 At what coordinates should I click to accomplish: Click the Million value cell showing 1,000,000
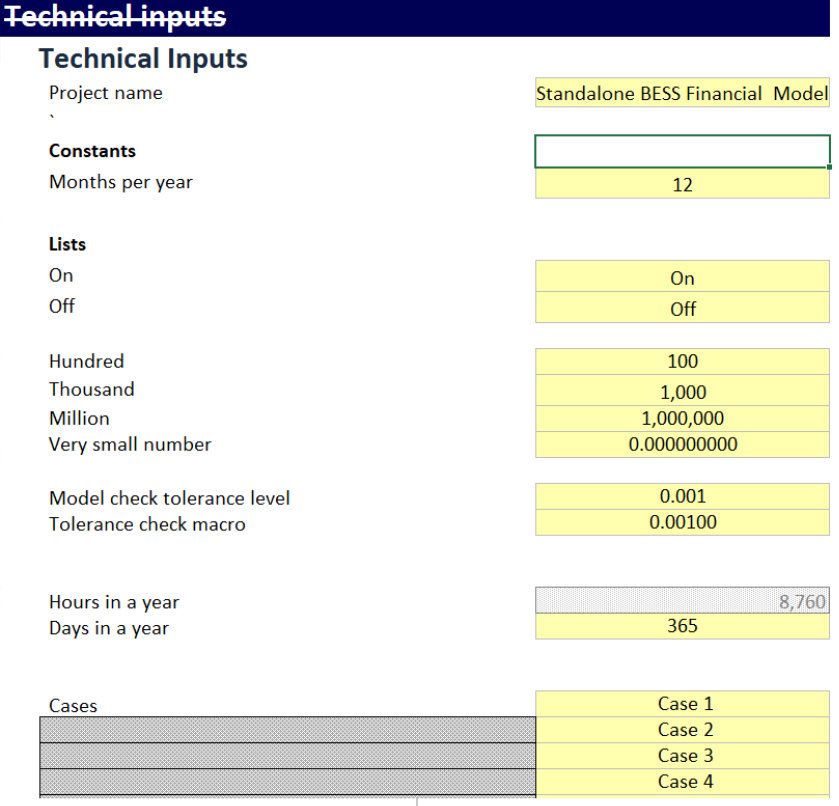(682, 418)
